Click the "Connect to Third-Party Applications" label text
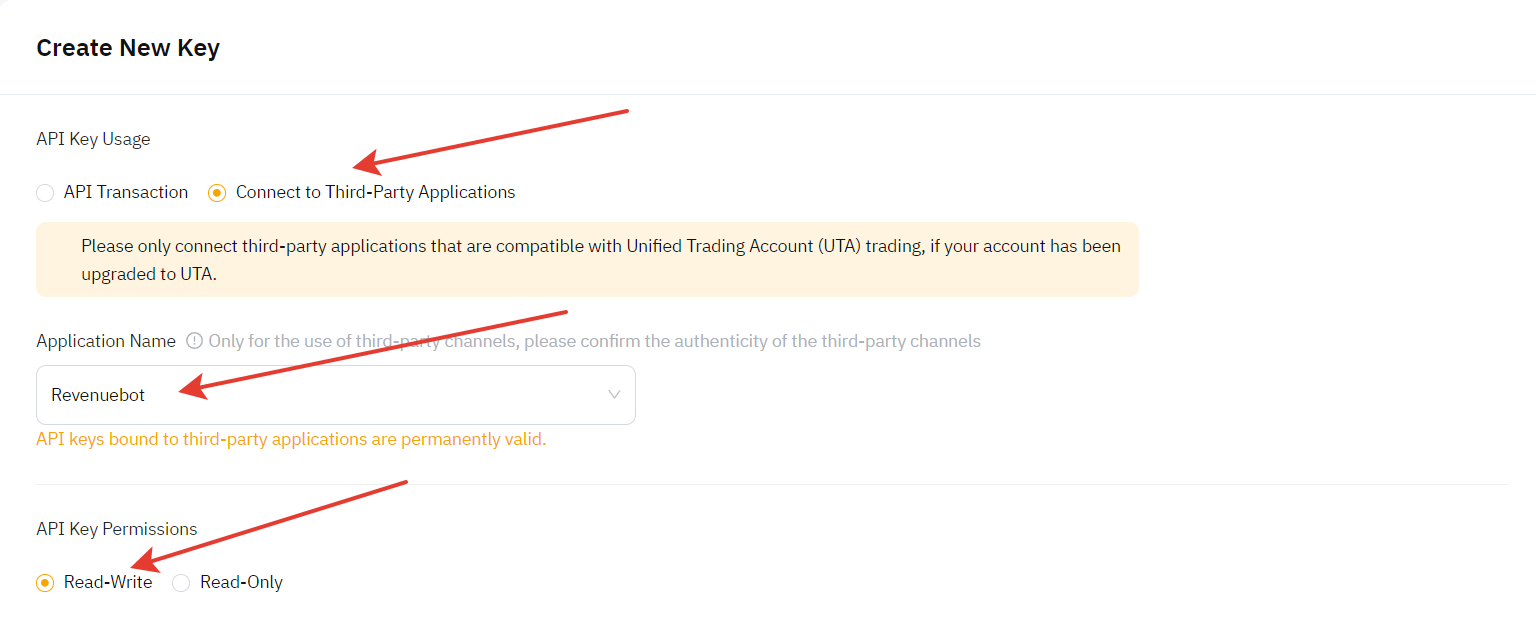 point(376,192)
